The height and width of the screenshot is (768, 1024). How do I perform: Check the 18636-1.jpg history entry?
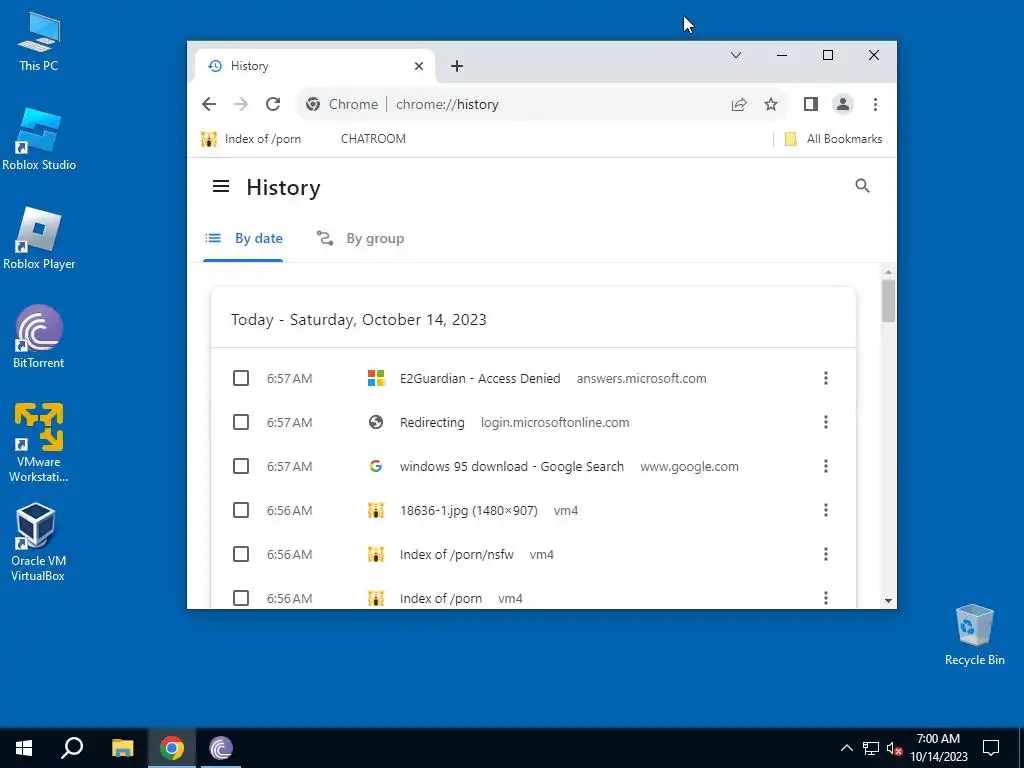(x=241, y=510)
